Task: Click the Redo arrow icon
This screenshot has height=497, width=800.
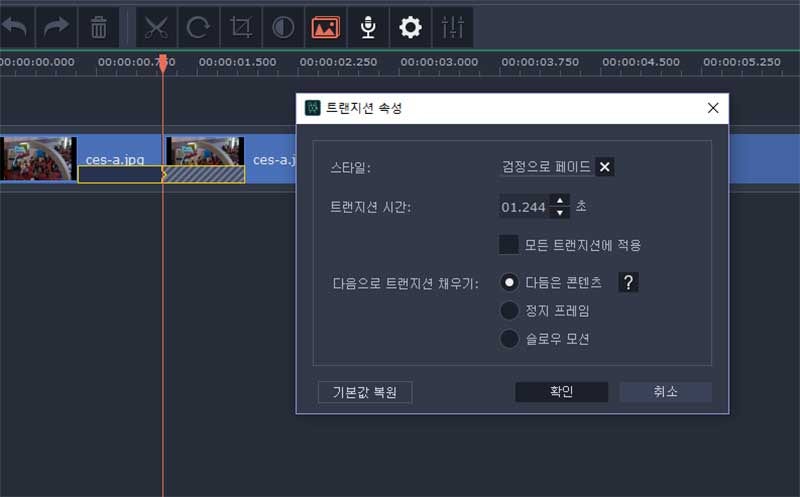Action: point(56,27)
